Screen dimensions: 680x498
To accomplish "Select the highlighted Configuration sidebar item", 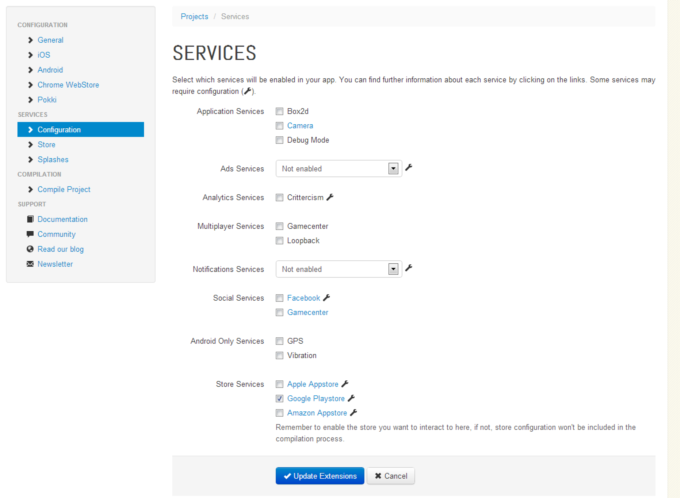I will [x=81, y=129].
